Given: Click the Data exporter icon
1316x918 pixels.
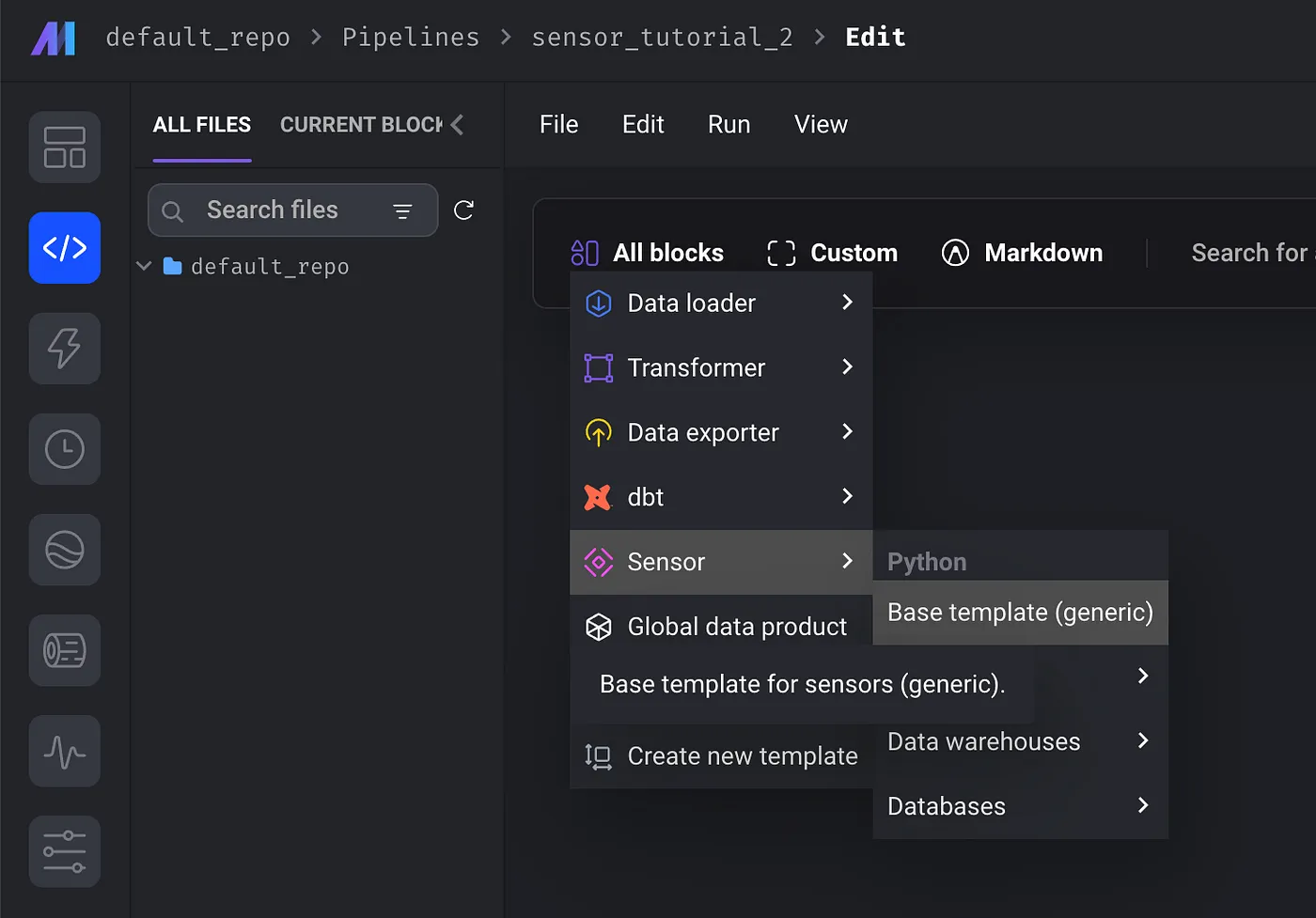Looking at the screenshot, I should pos(599,432).
